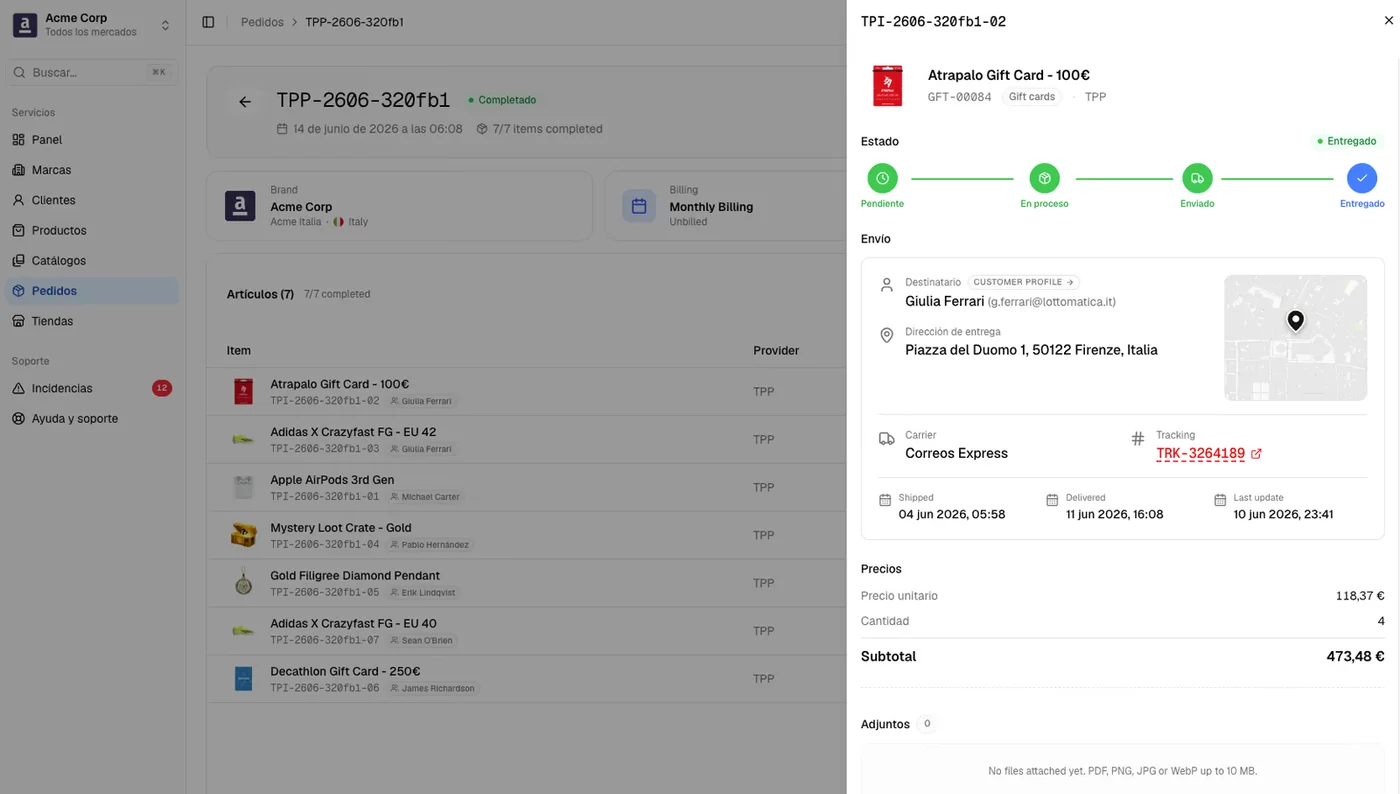Screen dimensions: 1400x794
Task: Click the Atrapalo gift card thumbnail in the list
Action: 243,392
